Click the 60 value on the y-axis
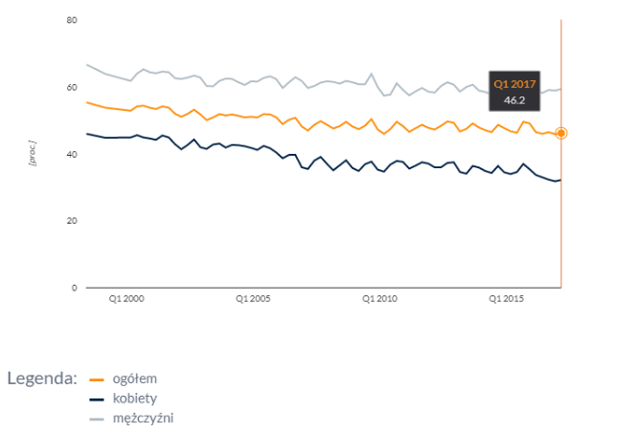The width and height of the screenshot is (640, 432). pos(71,88)
